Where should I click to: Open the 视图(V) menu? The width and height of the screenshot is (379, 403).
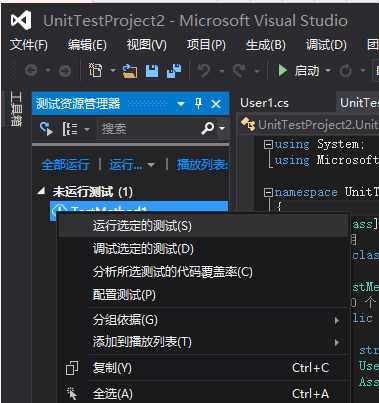click(x=147, y=45)
